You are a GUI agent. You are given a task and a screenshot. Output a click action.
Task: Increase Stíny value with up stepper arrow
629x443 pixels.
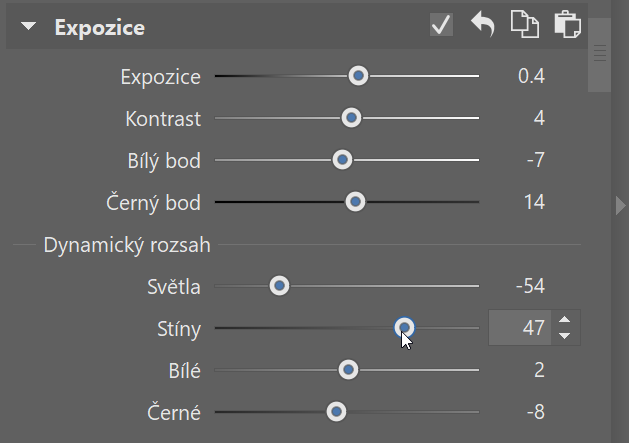565,320
